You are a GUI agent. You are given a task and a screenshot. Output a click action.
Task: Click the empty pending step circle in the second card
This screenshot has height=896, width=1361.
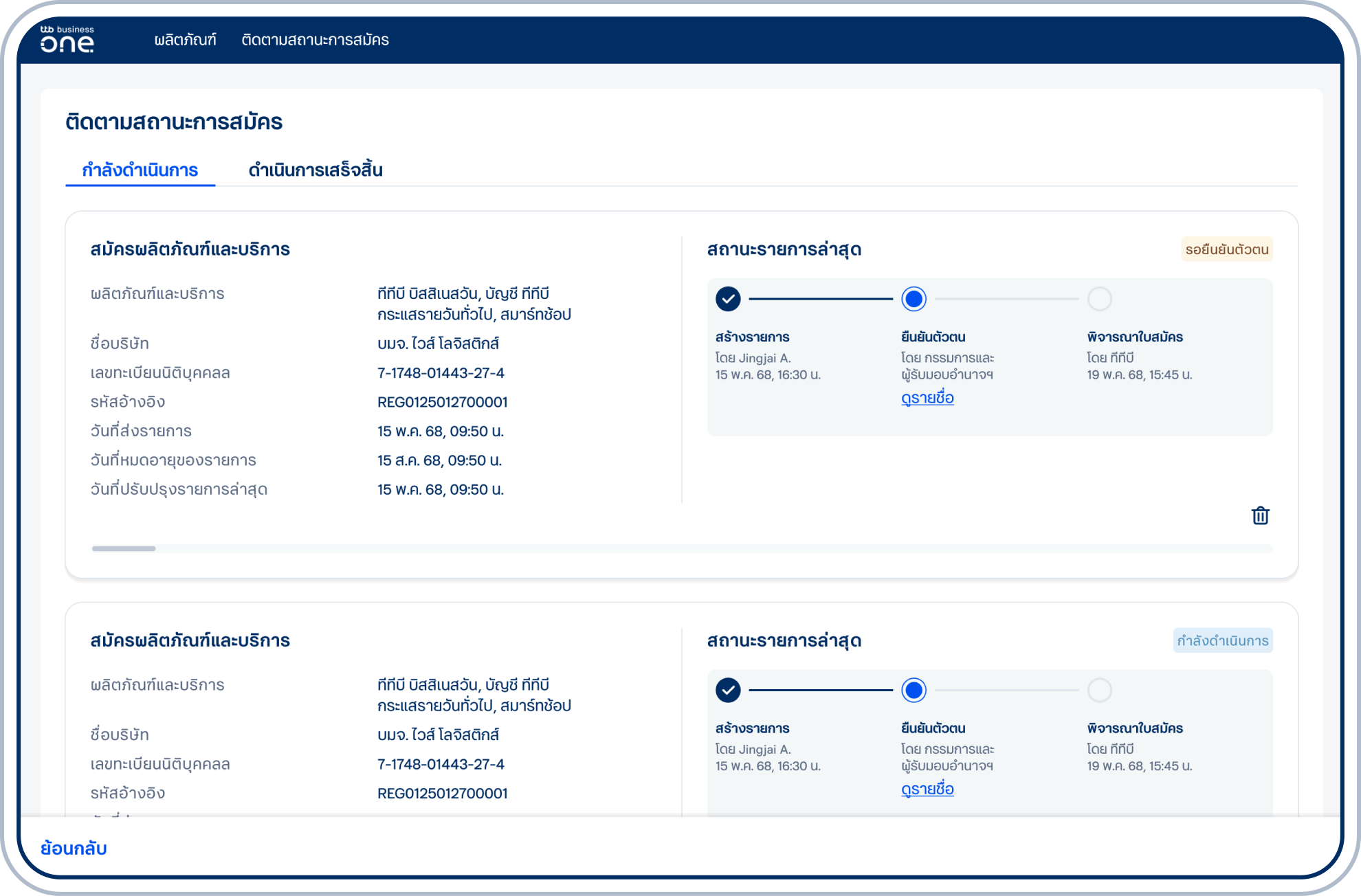click(x=1099, y=690)
